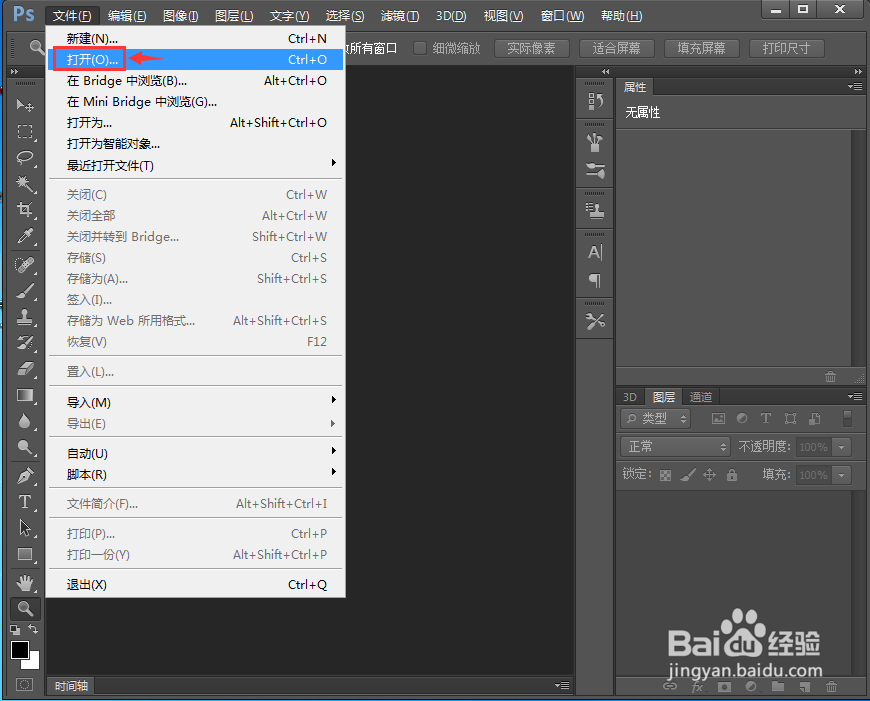
Task: Select the Horizontal Type tool
Action: click(x=24, y=502)
